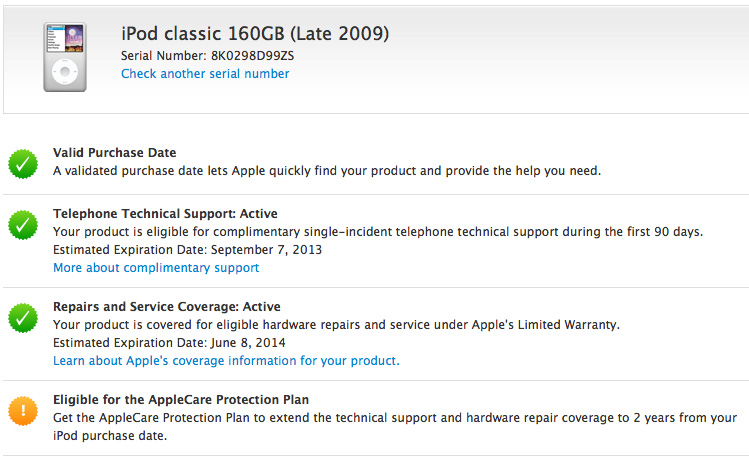Image resolution: width=749 pixels, height=461 pixels.
Task: Click the orange exclamation icon for AppleCare eligibility
Action: 23,409
